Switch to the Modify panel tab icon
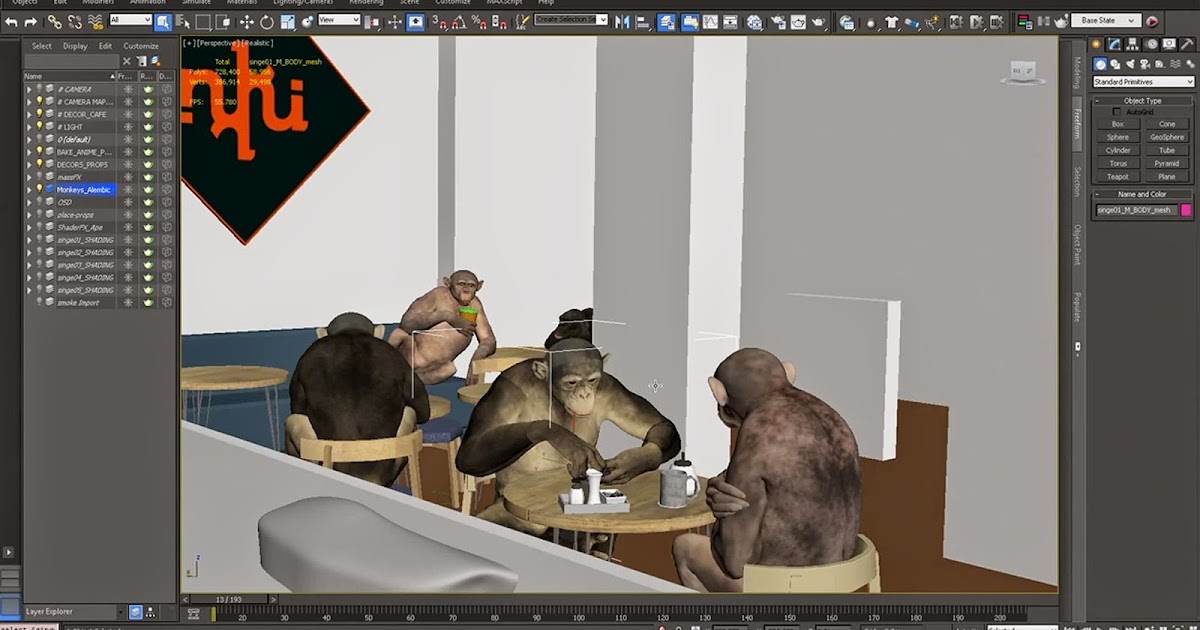Image resolution: width=1200 pixels, height=630 pixels. point(1115,44)
